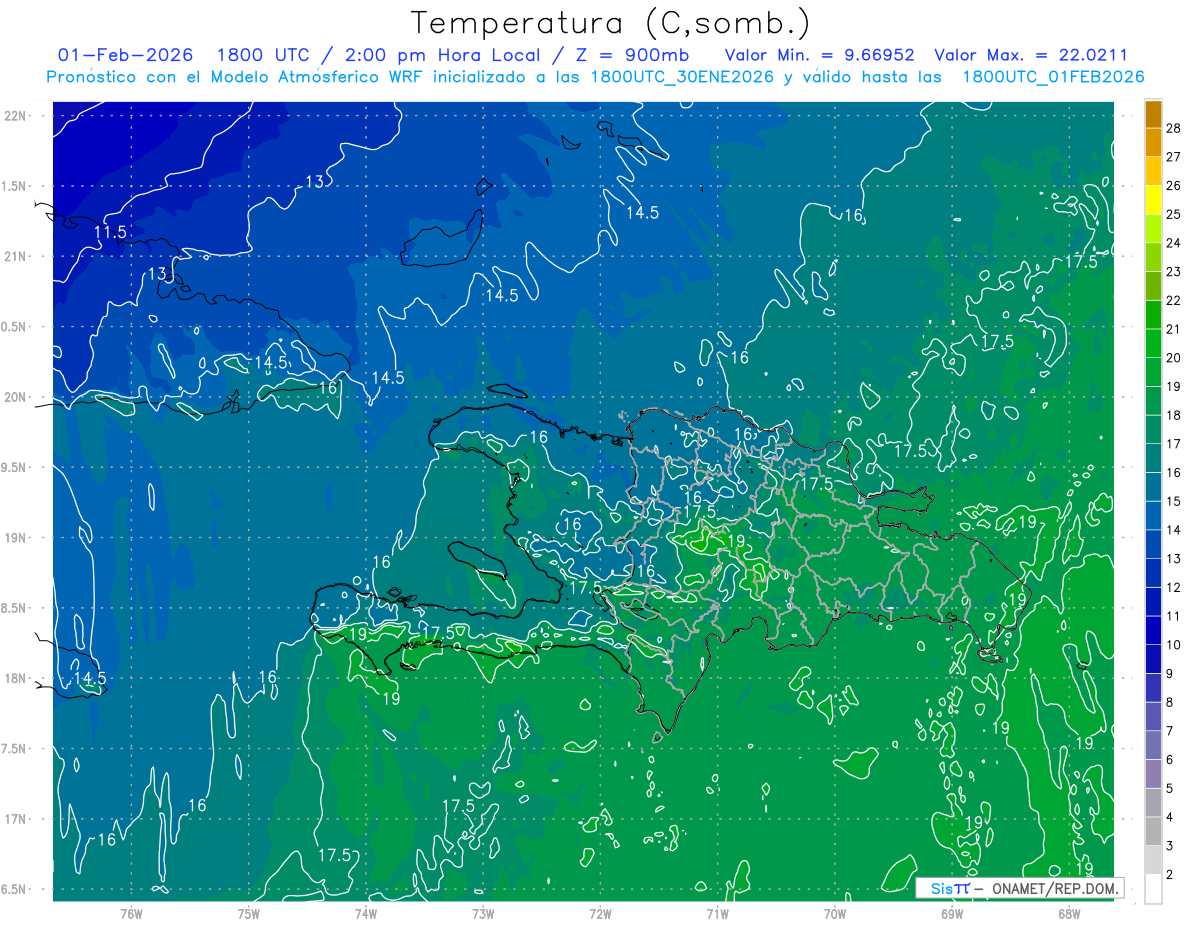Click the "71W" longitude axis label
Image resolution: width=1200 pixels, height=927 pixels.
point(717,914)
